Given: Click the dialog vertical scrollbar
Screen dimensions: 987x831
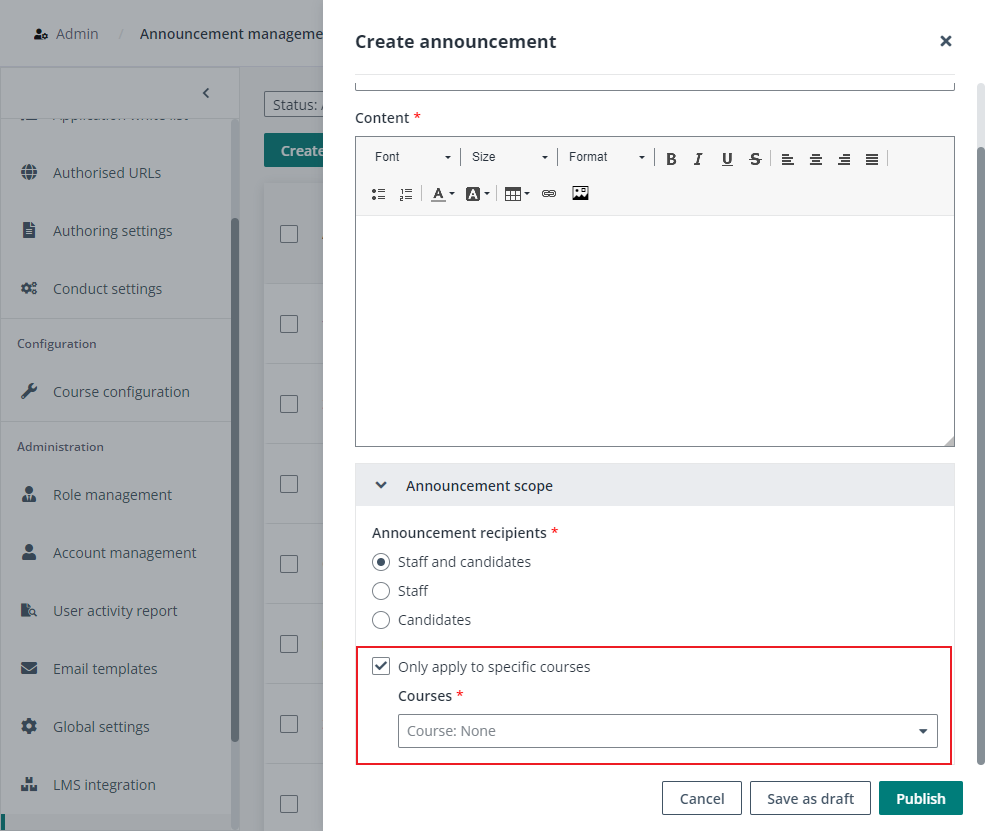Looking at the screenshot, I should click(980, 455).
